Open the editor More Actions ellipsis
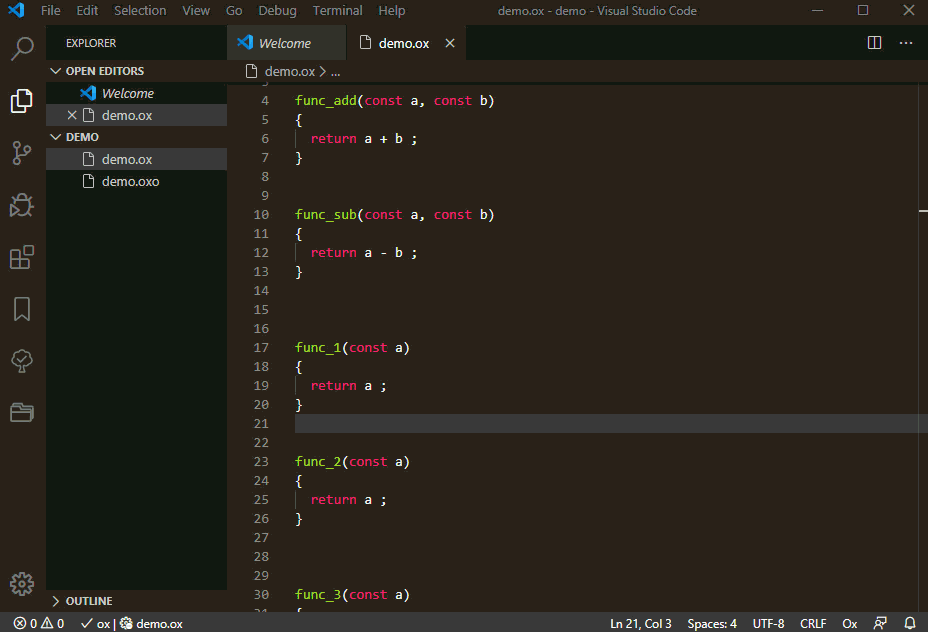This screenshot has height=632, width=928. pyautogui.click(x=906, y=43)
